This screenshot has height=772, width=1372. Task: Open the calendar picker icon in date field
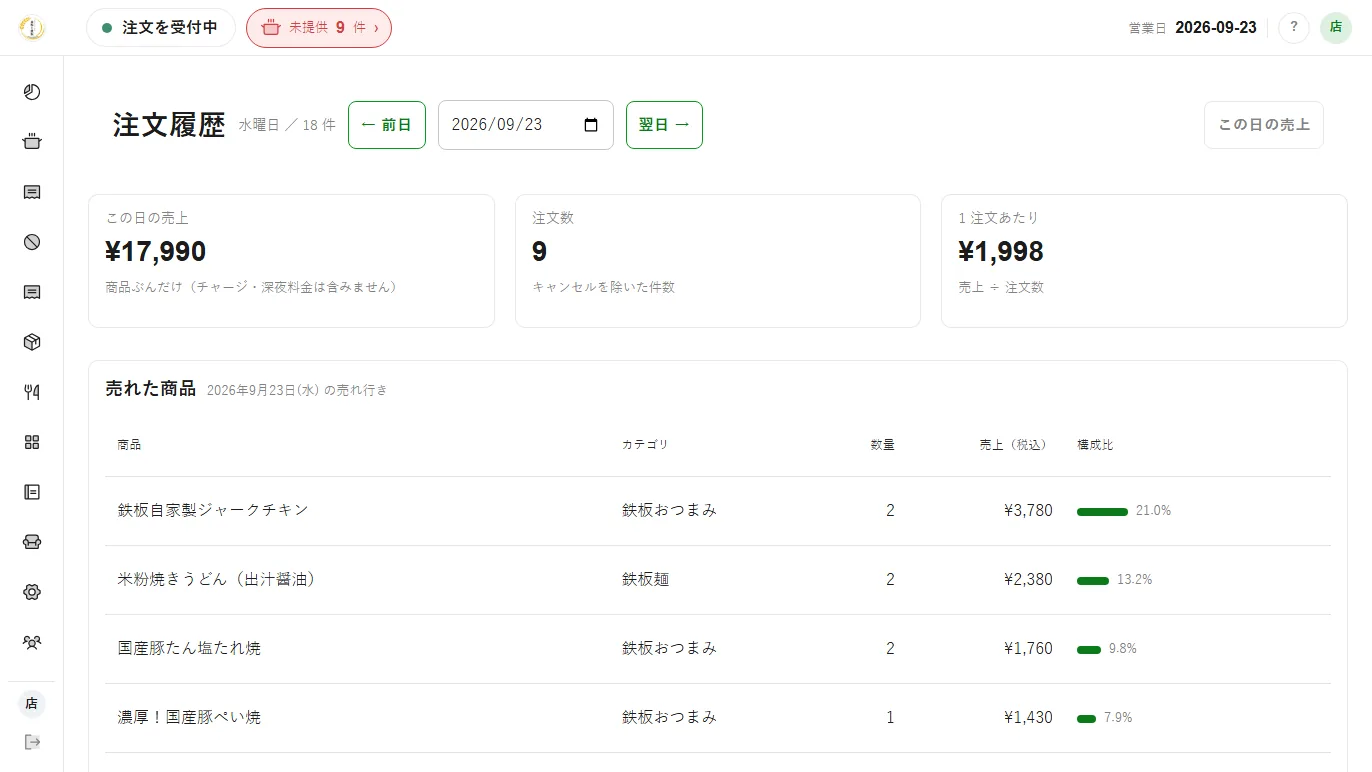click(591, 125)
